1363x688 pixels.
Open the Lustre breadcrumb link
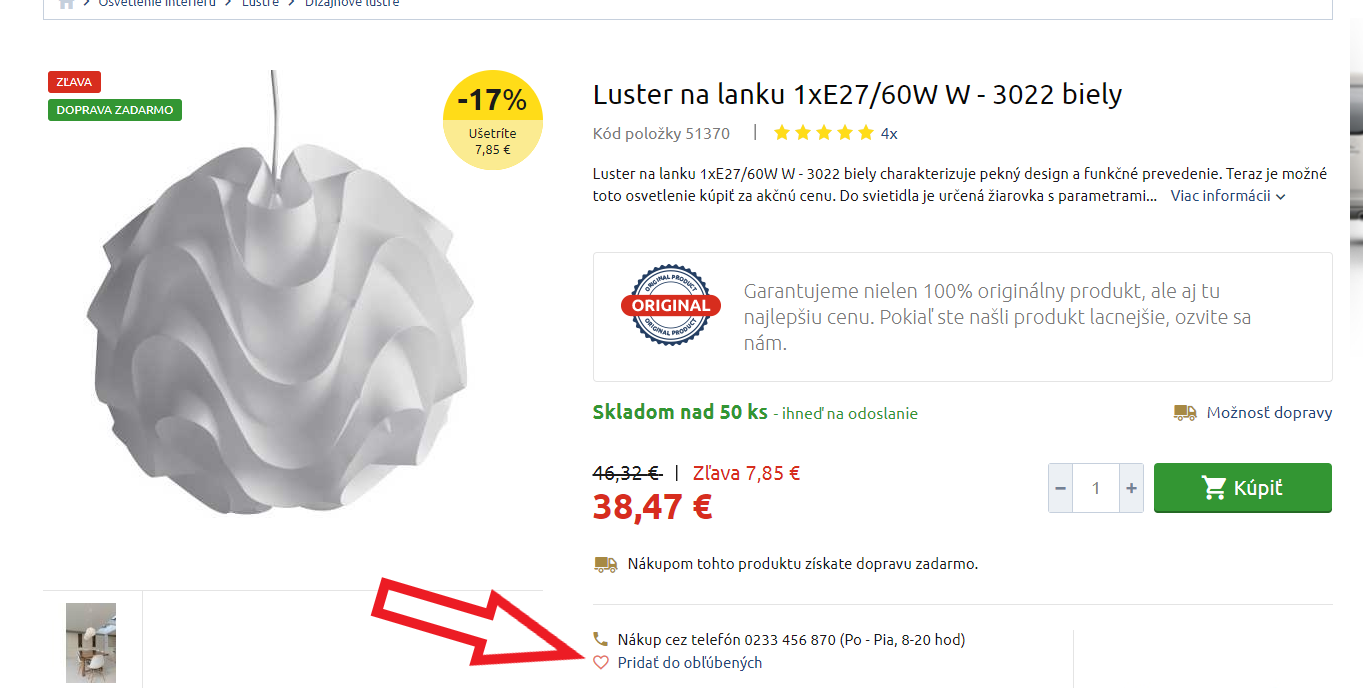pos(261,3)
